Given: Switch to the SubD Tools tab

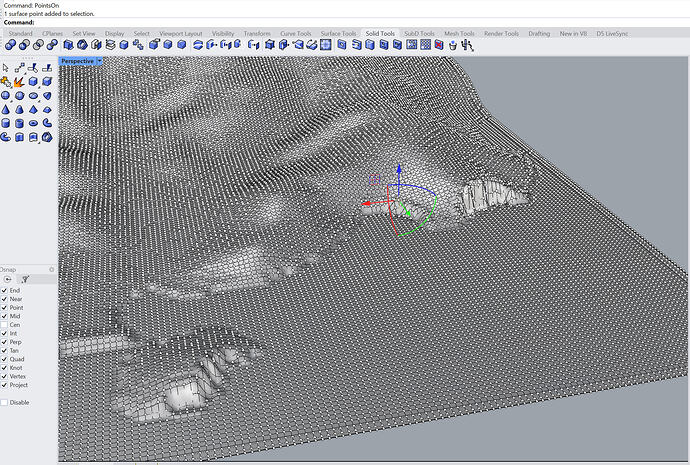Looking at the screenshot, I should click(419, 33).
